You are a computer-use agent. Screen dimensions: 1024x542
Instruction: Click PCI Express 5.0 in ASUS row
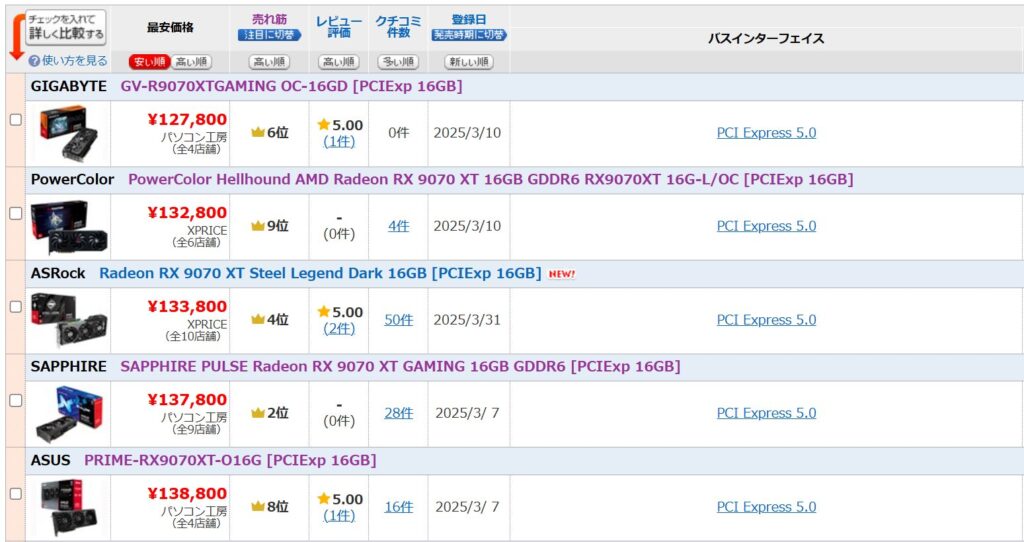point(766,507)
